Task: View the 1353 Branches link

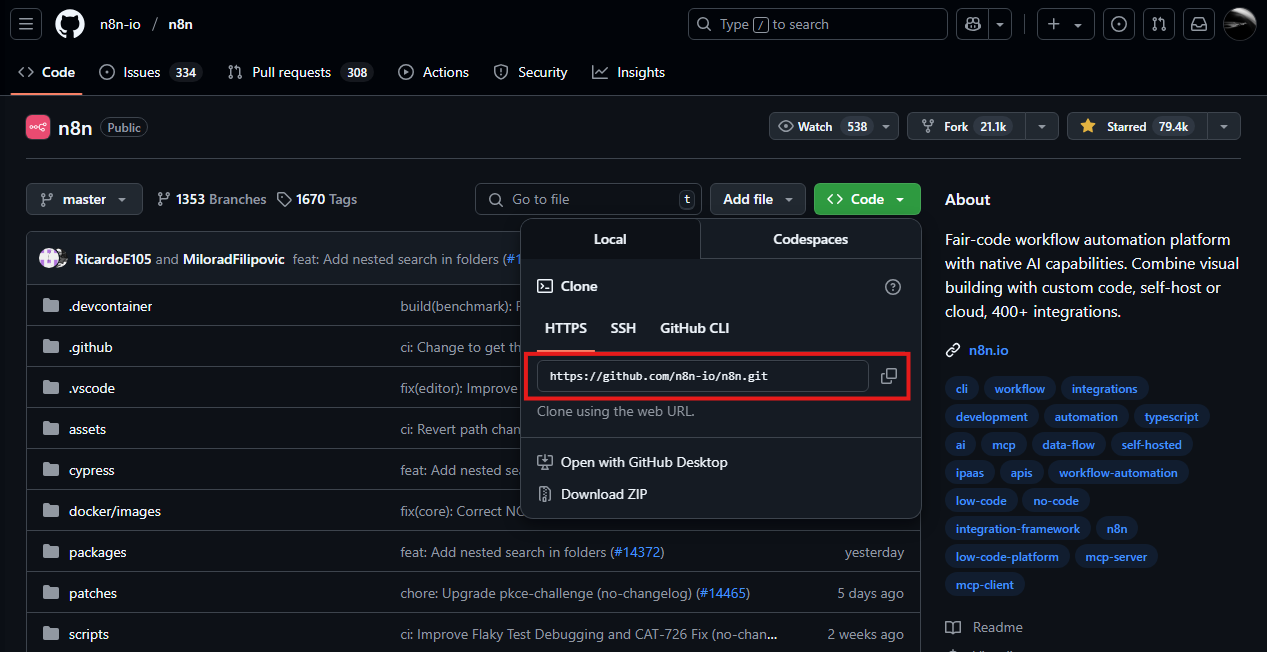Action: pyautogui.click(x=212, y=199)
